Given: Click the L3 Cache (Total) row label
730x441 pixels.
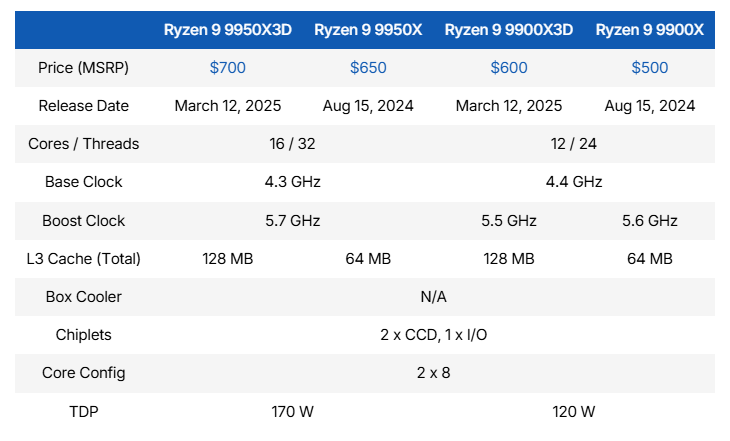Looking at the screenshot, I should 83,258.
